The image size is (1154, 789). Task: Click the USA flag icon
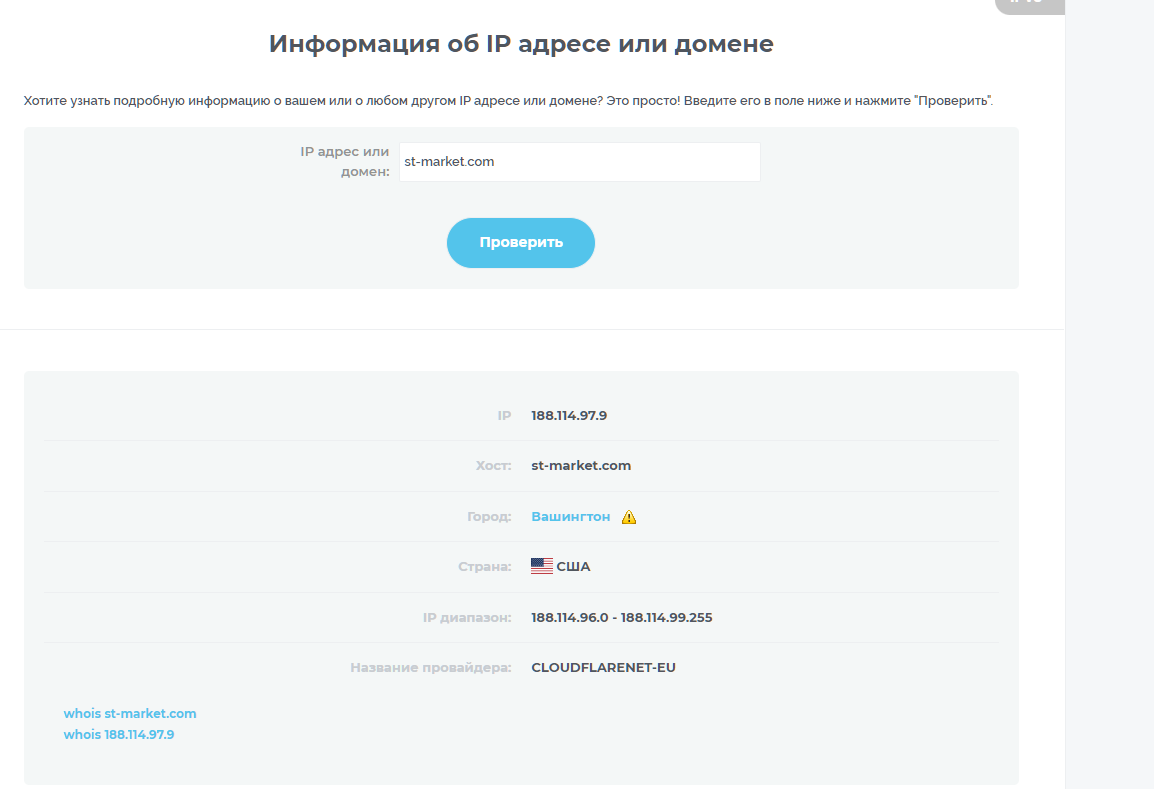point(542,566)
